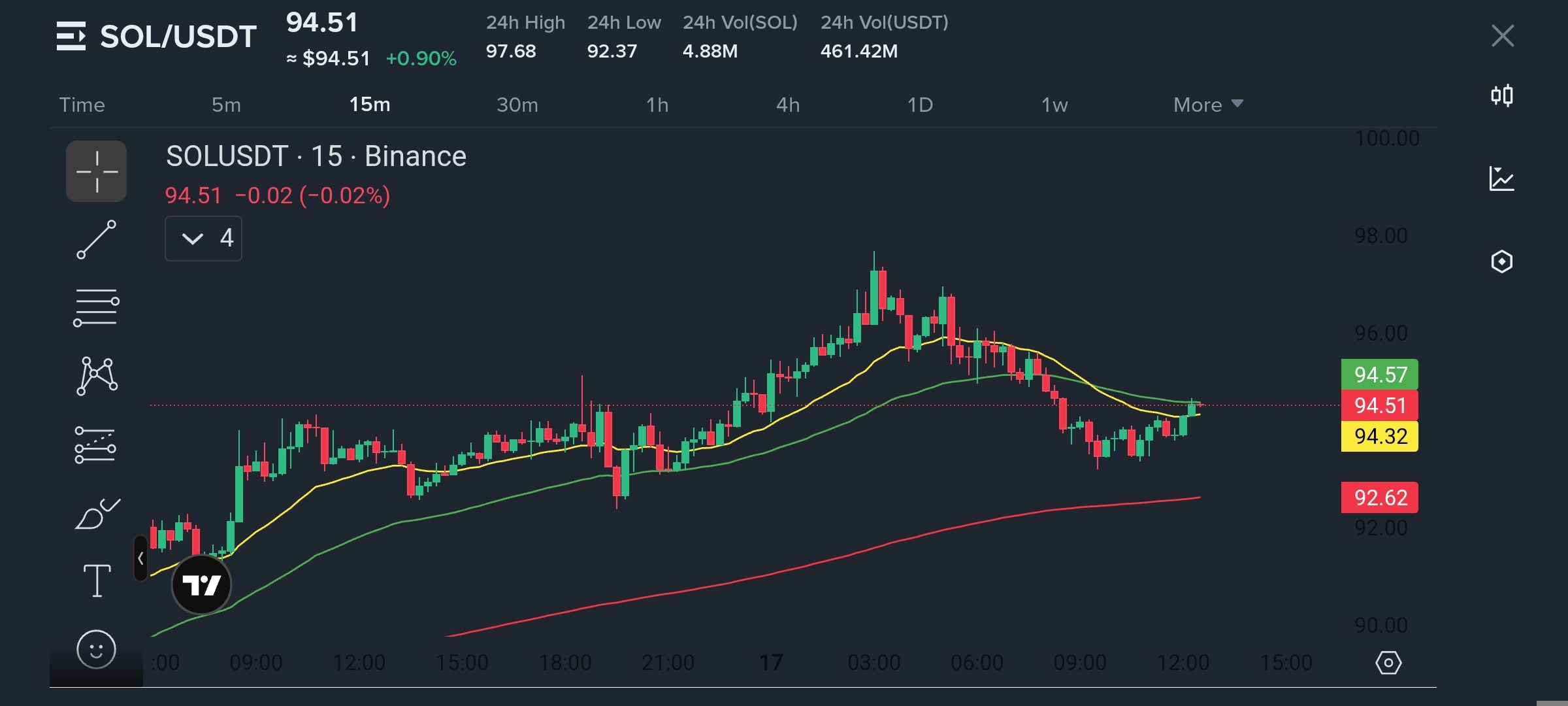The image size is (1568, 706).
Task: Open the technical indicators chart icon
Action: click(x=1501, y=178)
